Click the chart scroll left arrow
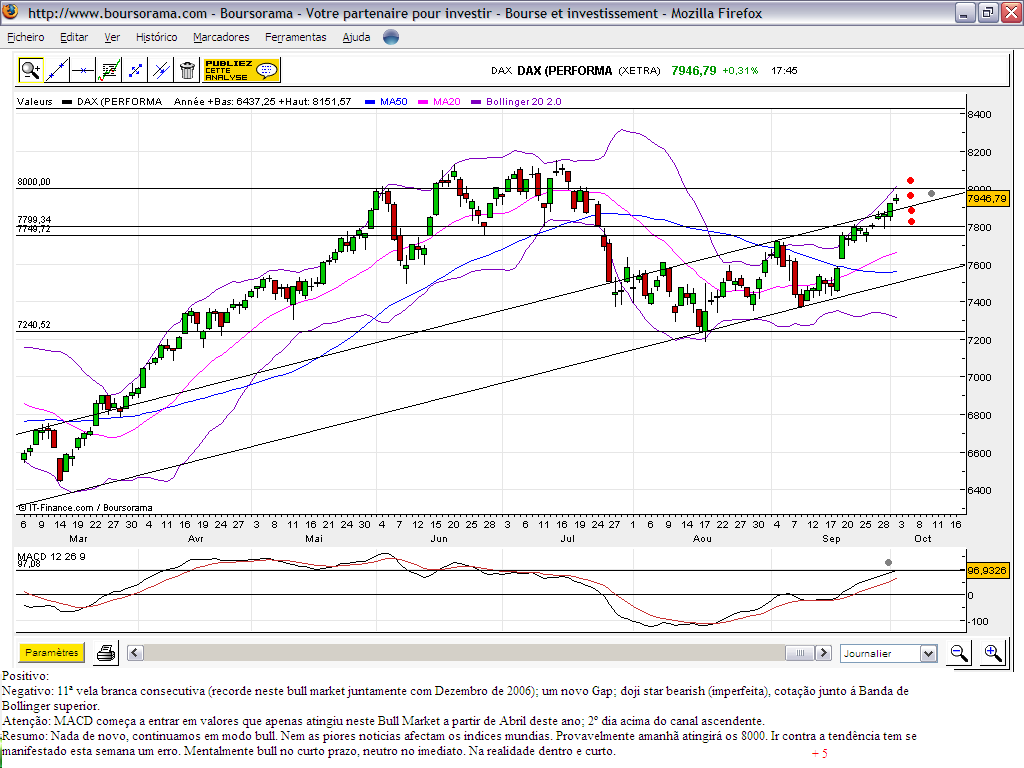Screen dimensions: 1024x768 click(135, 652)
